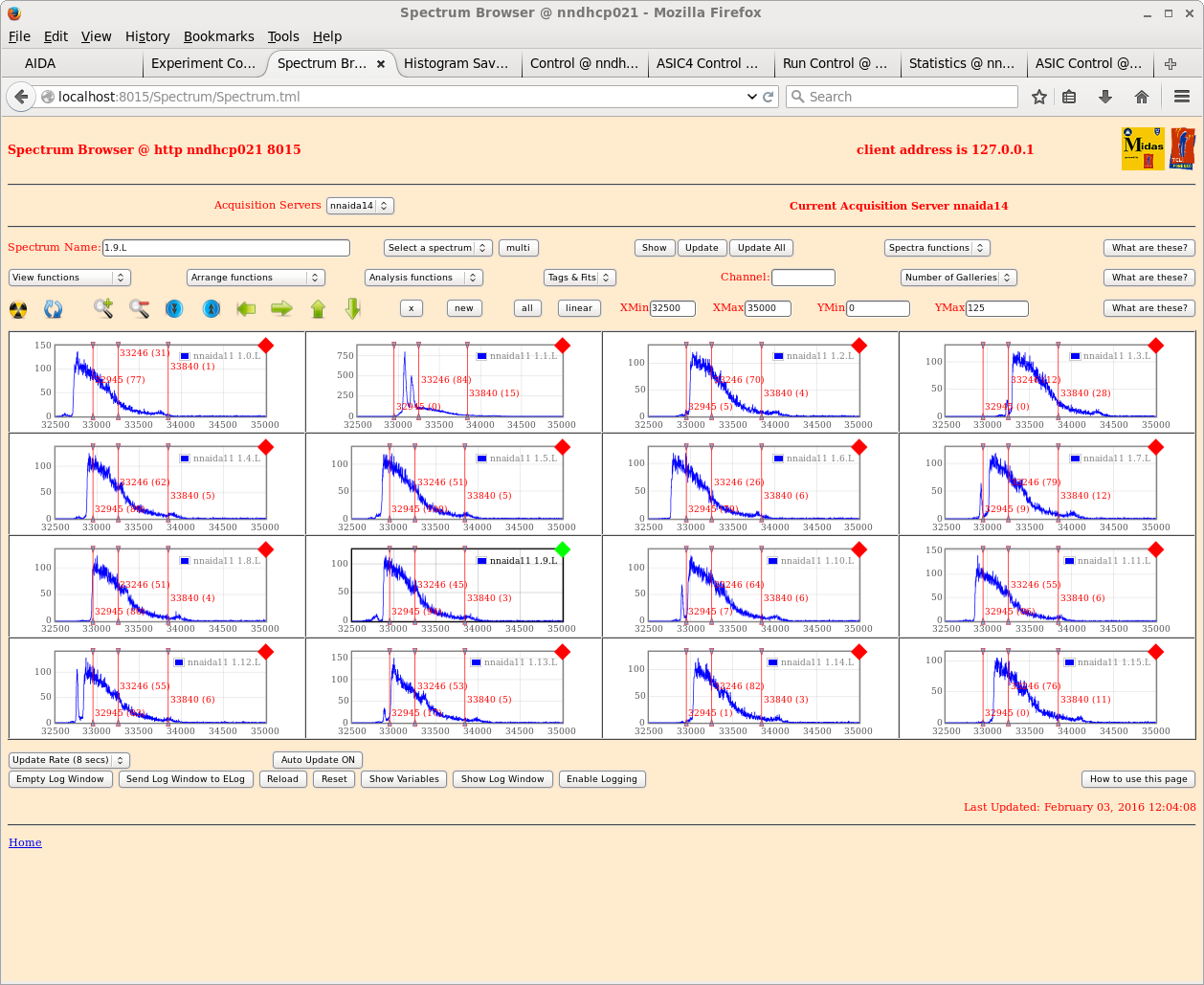Open the Arrange functions dropdown
1204x985 pixels.
256,278
